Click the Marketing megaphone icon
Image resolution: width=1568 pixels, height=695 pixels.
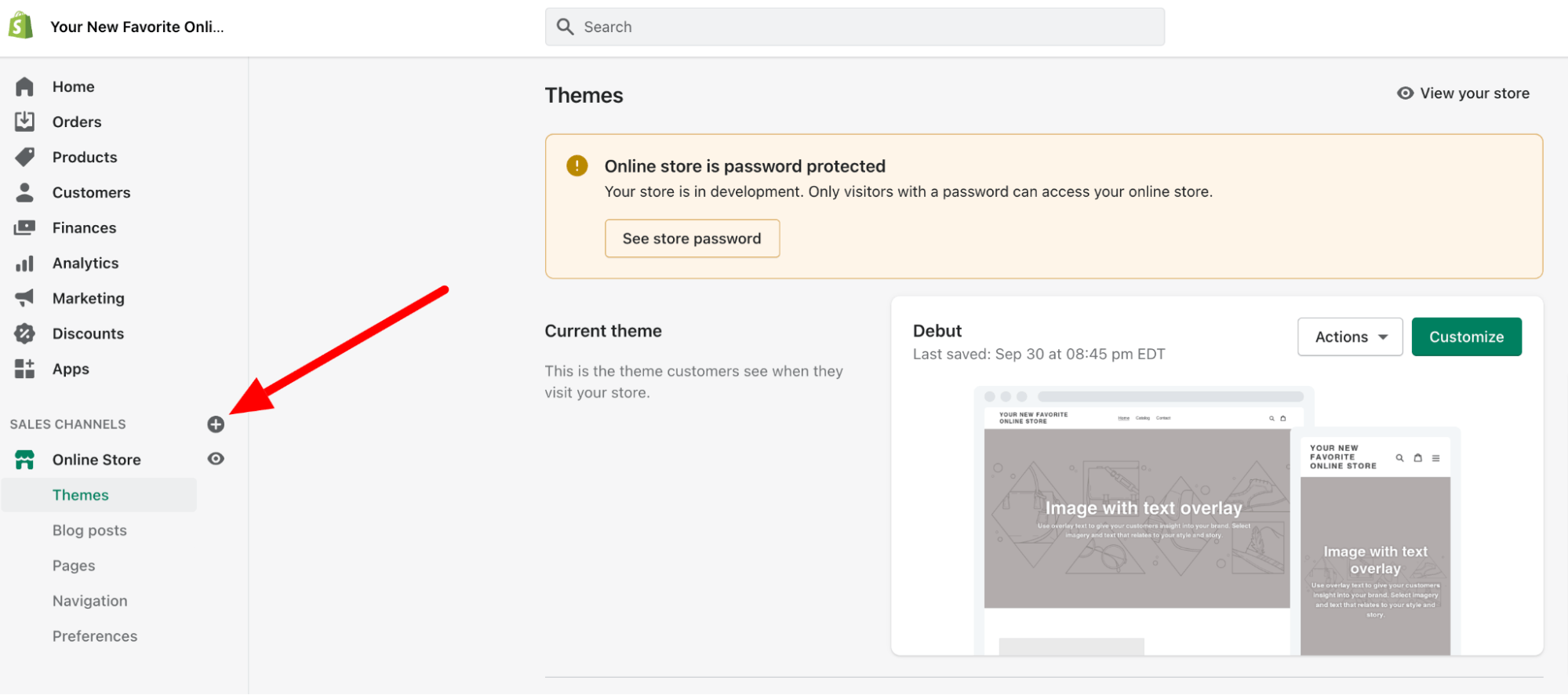24,298
